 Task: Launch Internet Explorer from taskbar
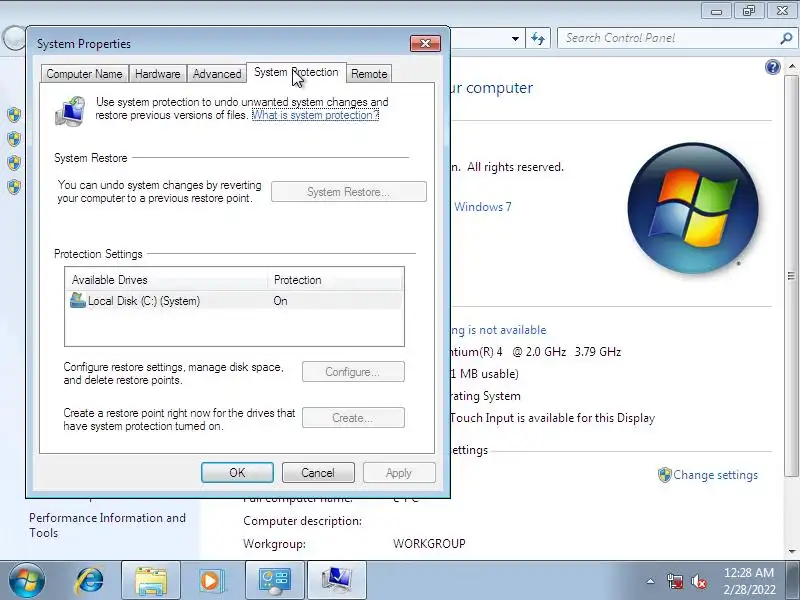coord(89,581)
